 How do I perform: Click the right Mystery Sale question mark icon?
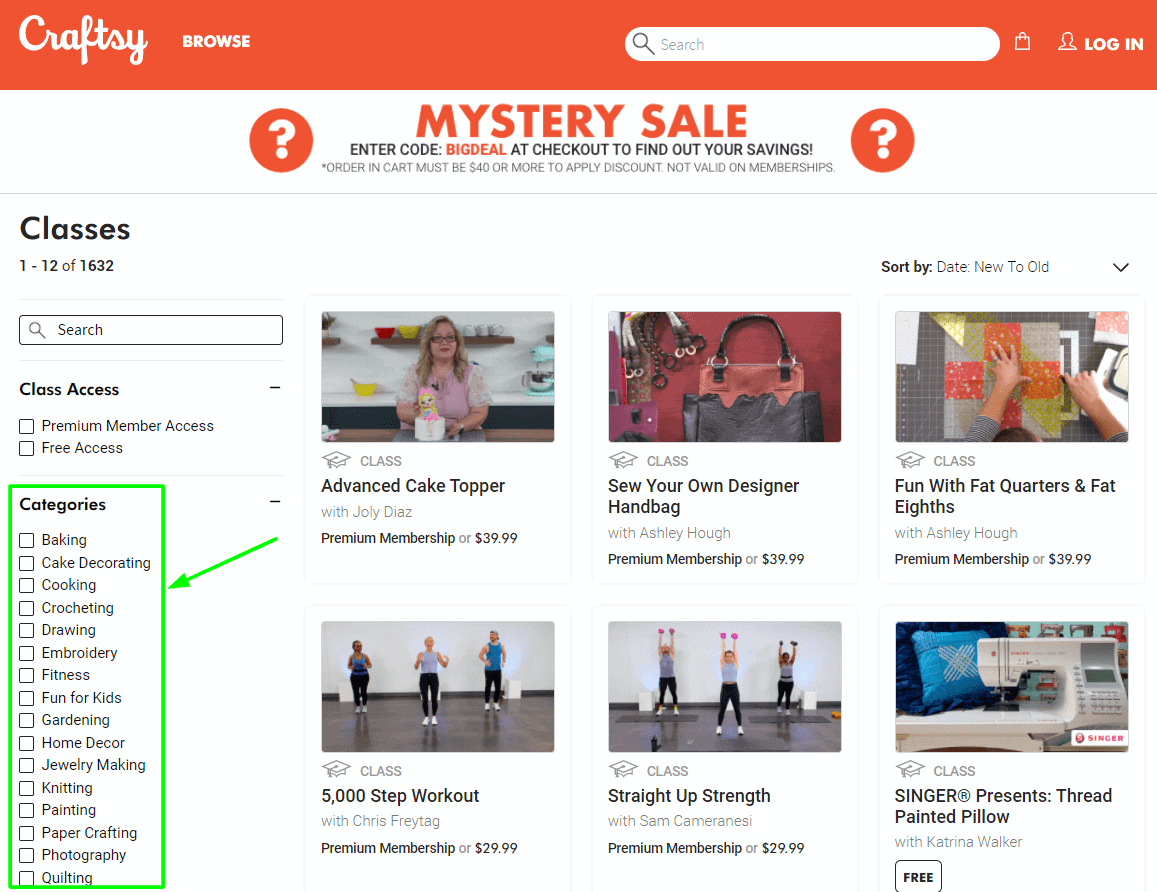pos(882,140)
